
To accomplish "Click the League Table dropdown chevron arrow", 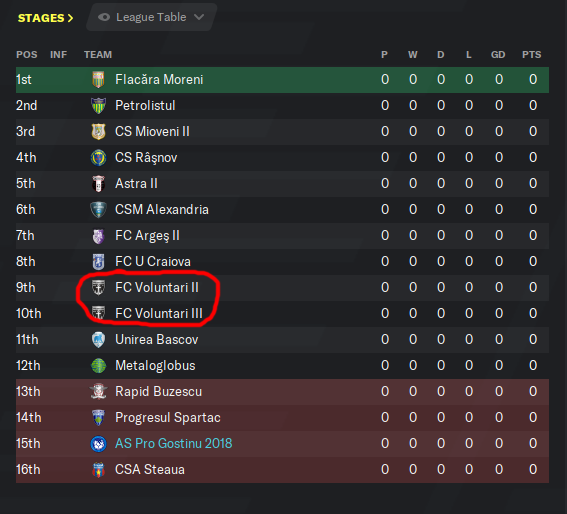I will [199, 17].
